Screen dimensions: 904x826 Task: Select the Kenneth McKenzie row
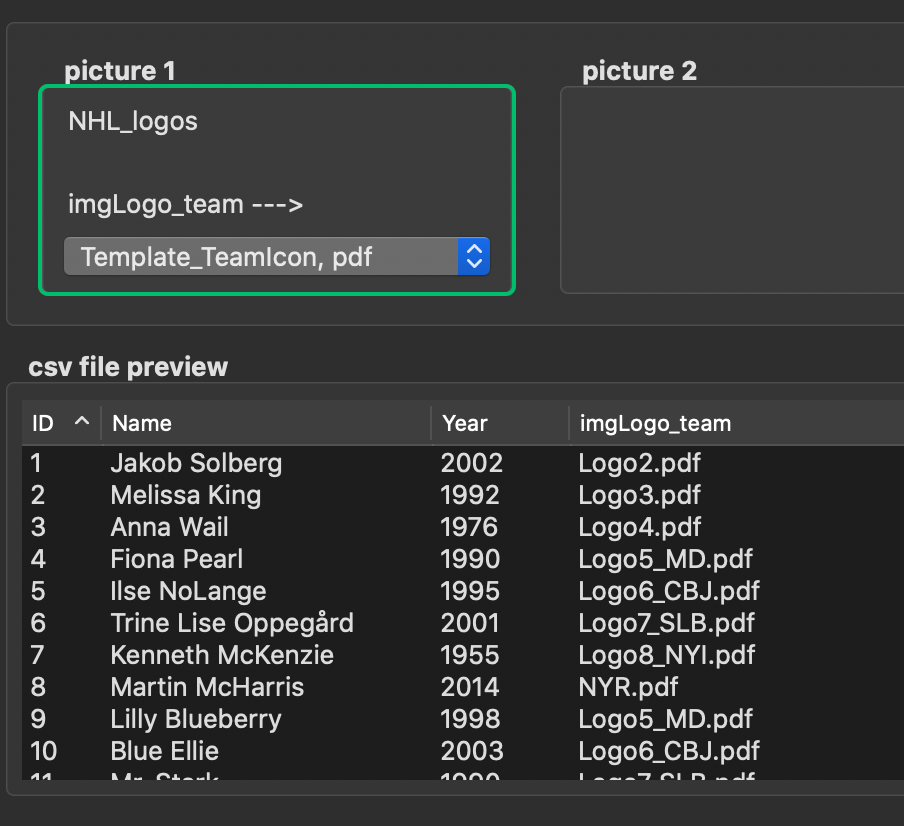(x=463, y=655)
